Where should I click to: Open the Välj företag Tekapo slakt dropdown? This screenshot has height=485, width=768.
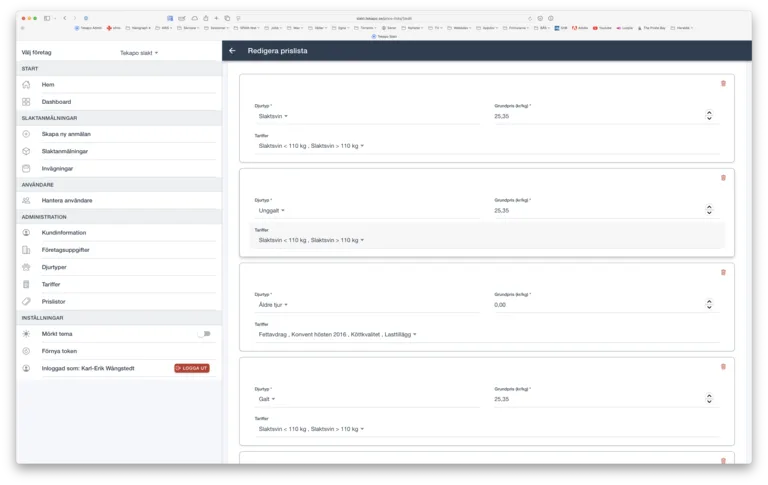(139, 53)
